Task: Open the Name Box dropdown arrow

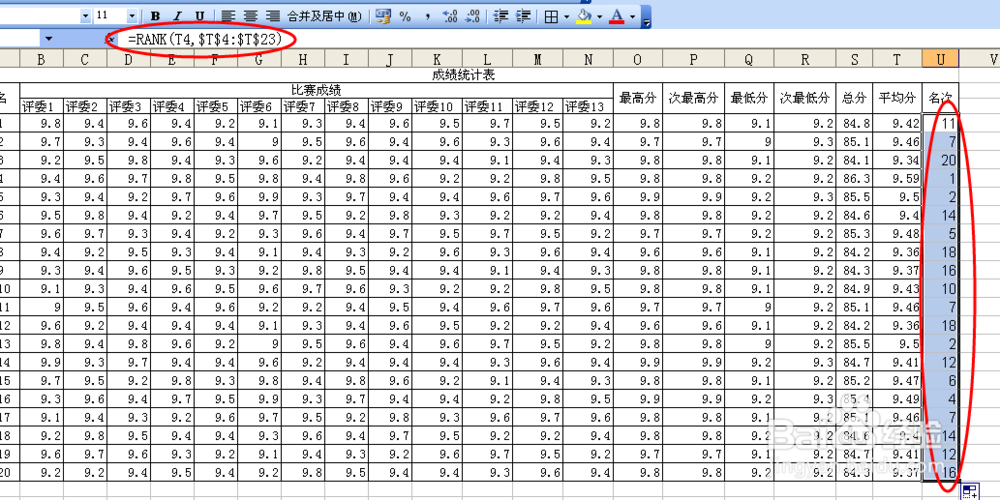Action: (48, 40)
